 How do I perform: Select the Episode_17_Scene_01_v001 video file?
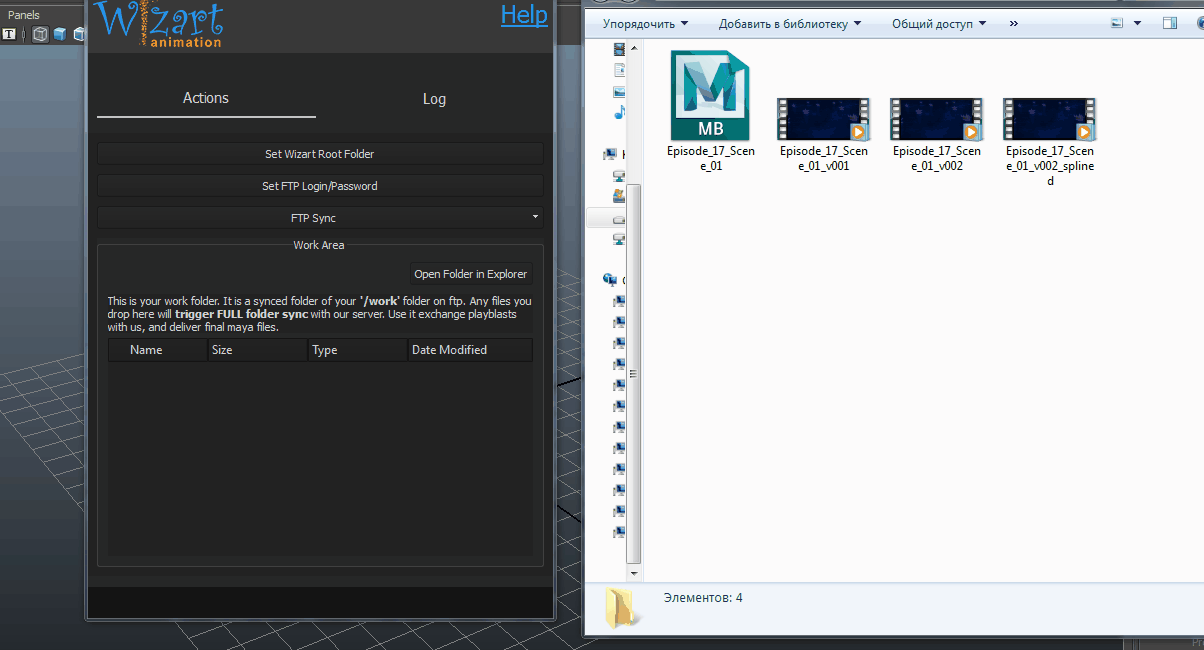[823, 119]
